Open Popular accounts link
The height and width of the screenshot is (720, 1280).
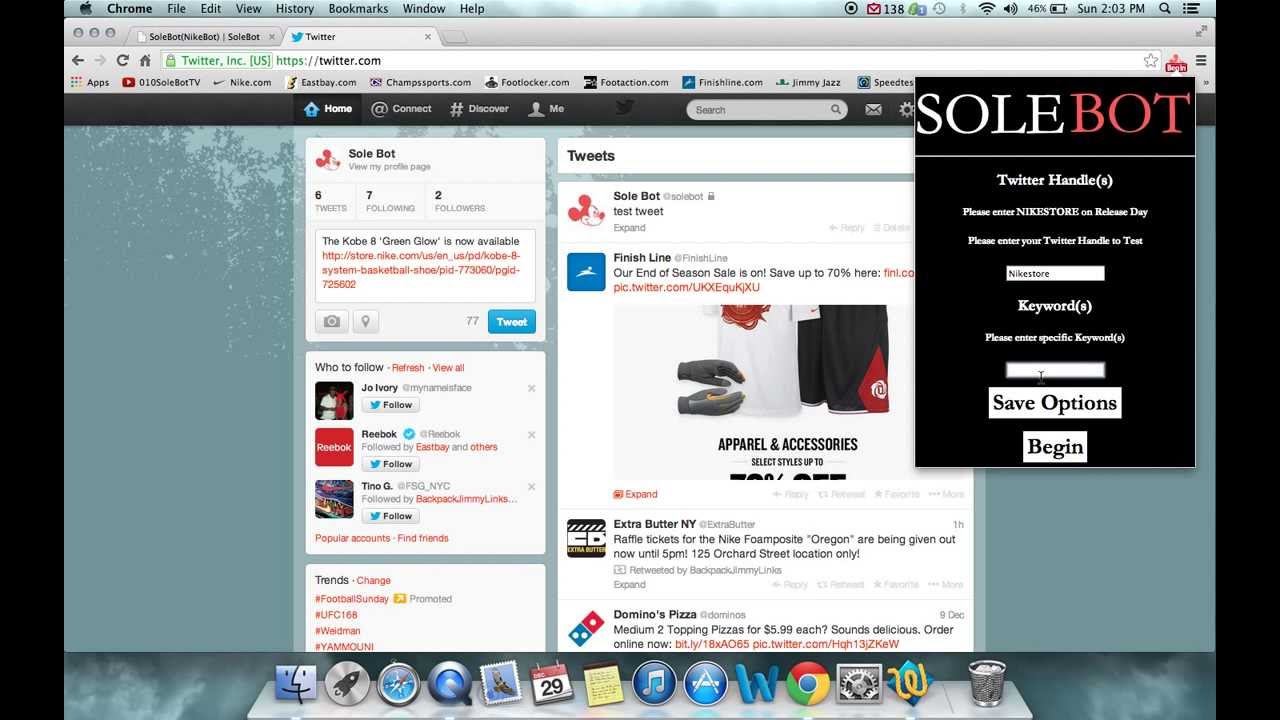(352, 538)
